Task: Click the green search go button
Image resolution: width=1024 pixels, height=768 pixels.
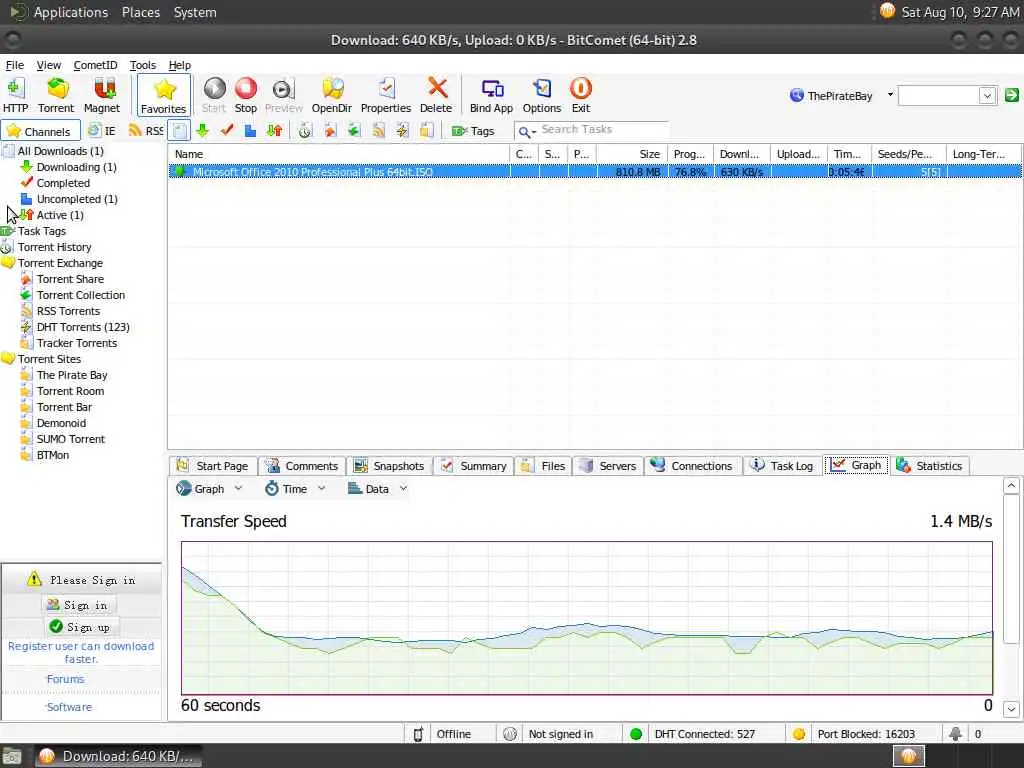Action: click(1012, 95)
